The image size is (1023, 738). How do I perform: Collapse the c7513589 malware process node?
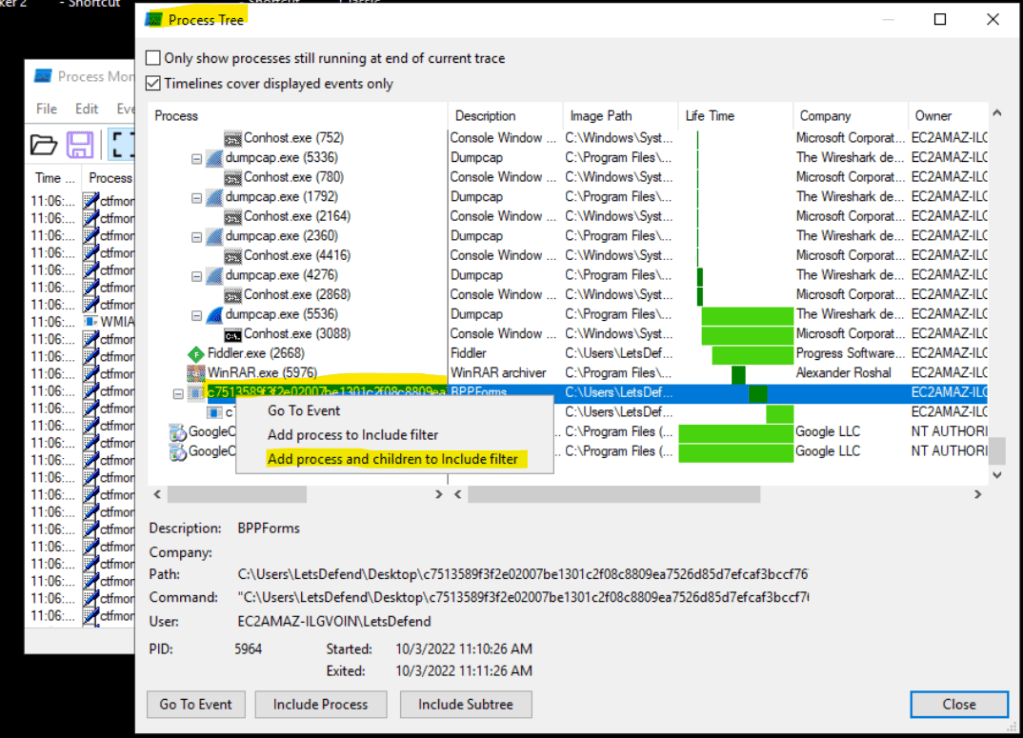(x=178, y=393)
